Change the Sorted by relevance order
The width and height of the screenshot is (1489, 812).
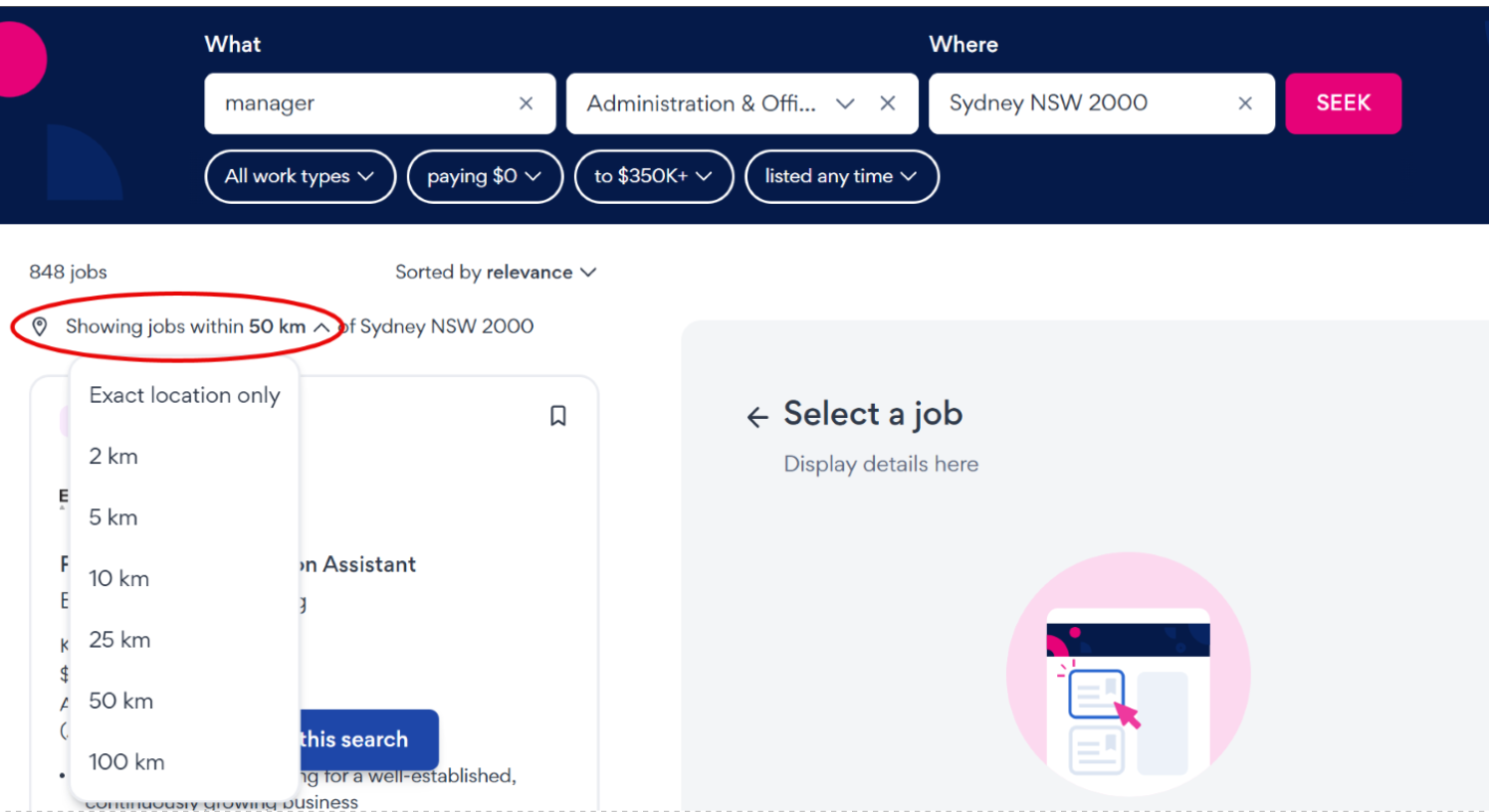click(496, 273)
